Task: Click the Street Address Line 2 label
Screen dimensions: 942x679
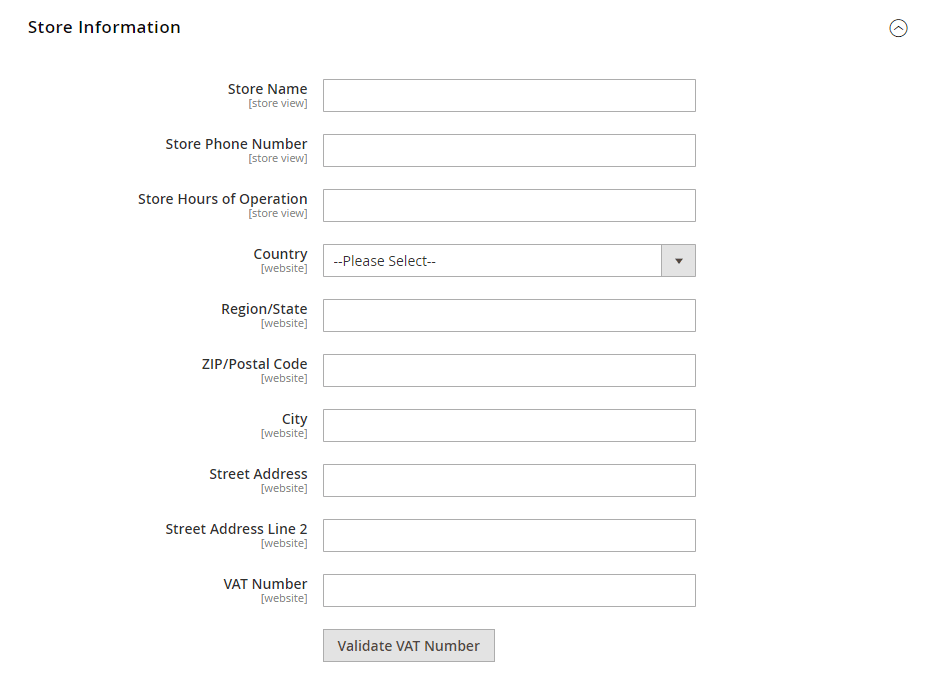Action: point(236,529)
